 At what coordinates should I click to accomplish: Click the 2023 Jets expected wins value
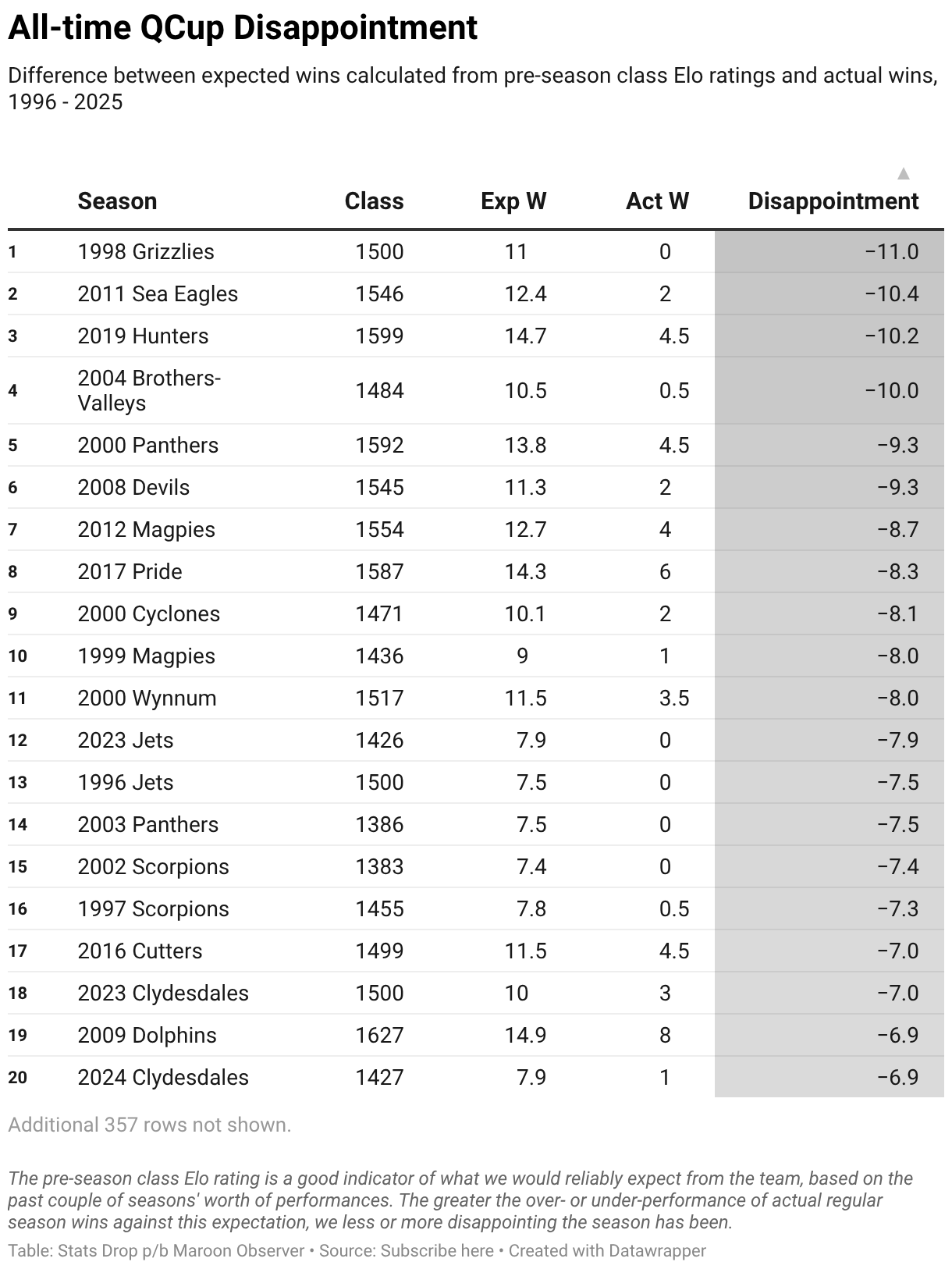click(531, 740)
